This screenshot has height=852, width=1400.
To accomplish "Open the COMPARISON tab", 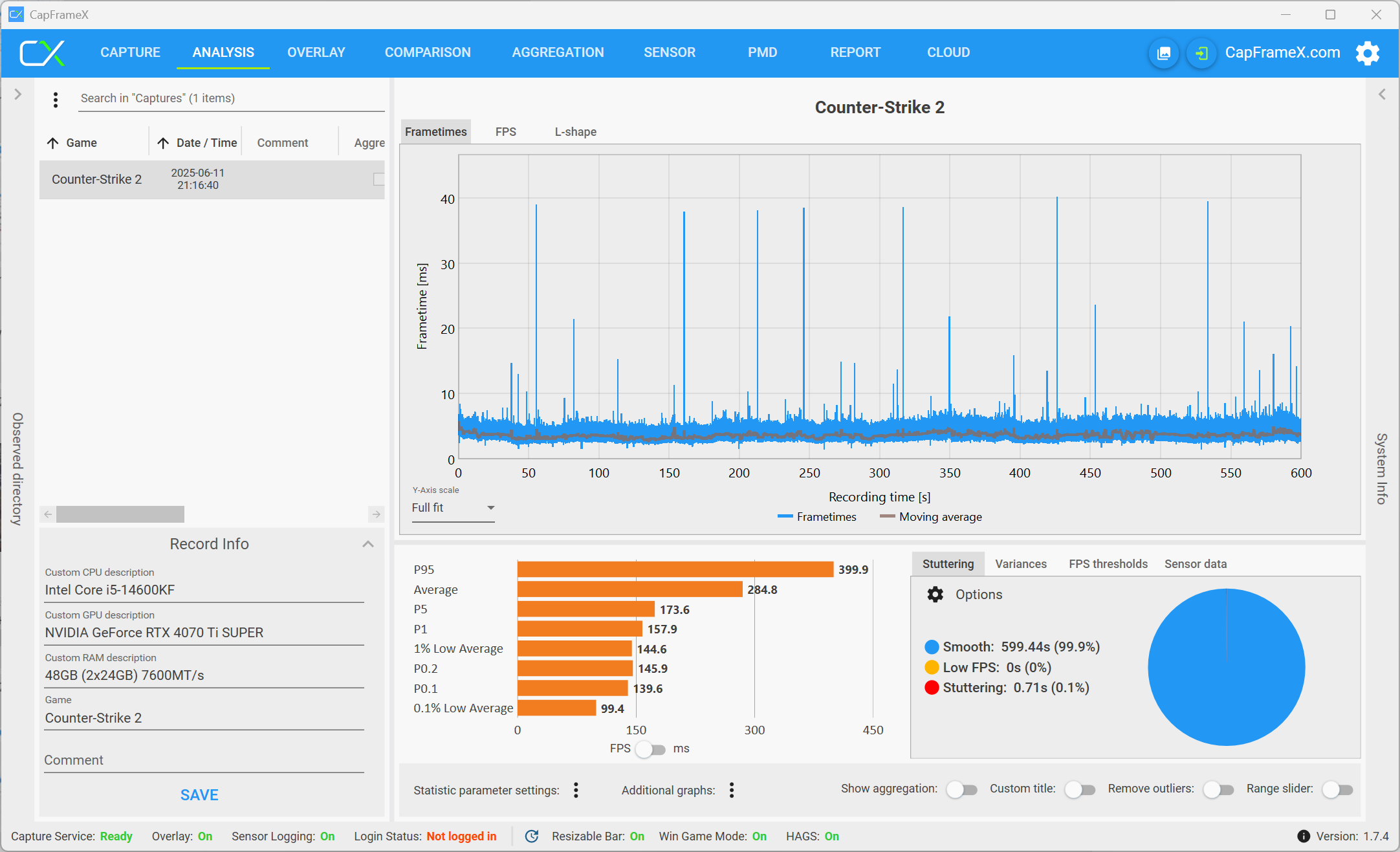I will click(x=428, y=52).
